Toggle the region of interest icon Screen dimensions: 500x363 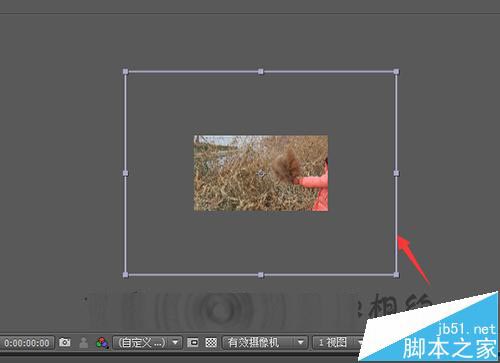(x=193, y=342)
